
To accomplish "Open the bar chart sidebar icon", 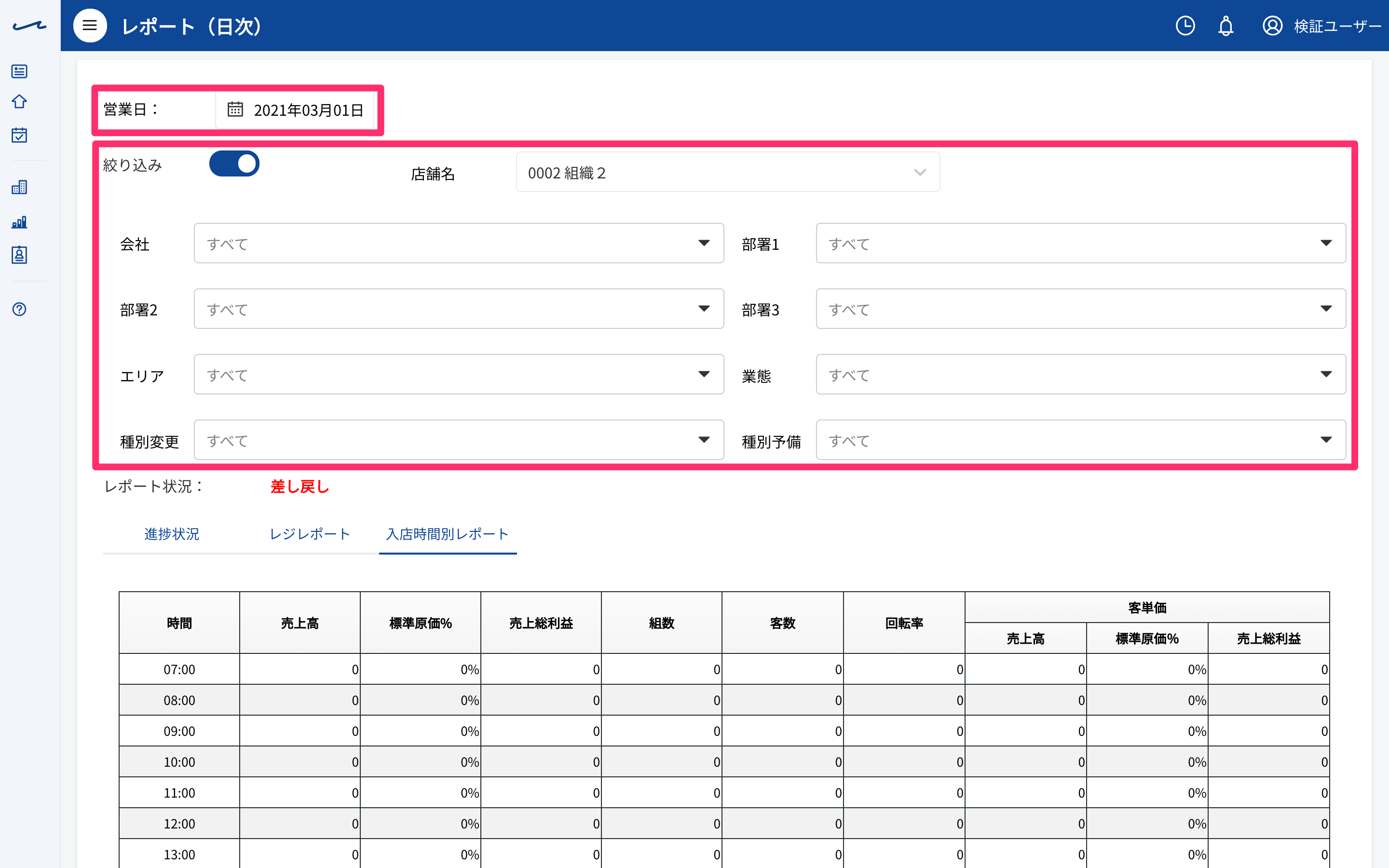I will click(x=19, y=222).
